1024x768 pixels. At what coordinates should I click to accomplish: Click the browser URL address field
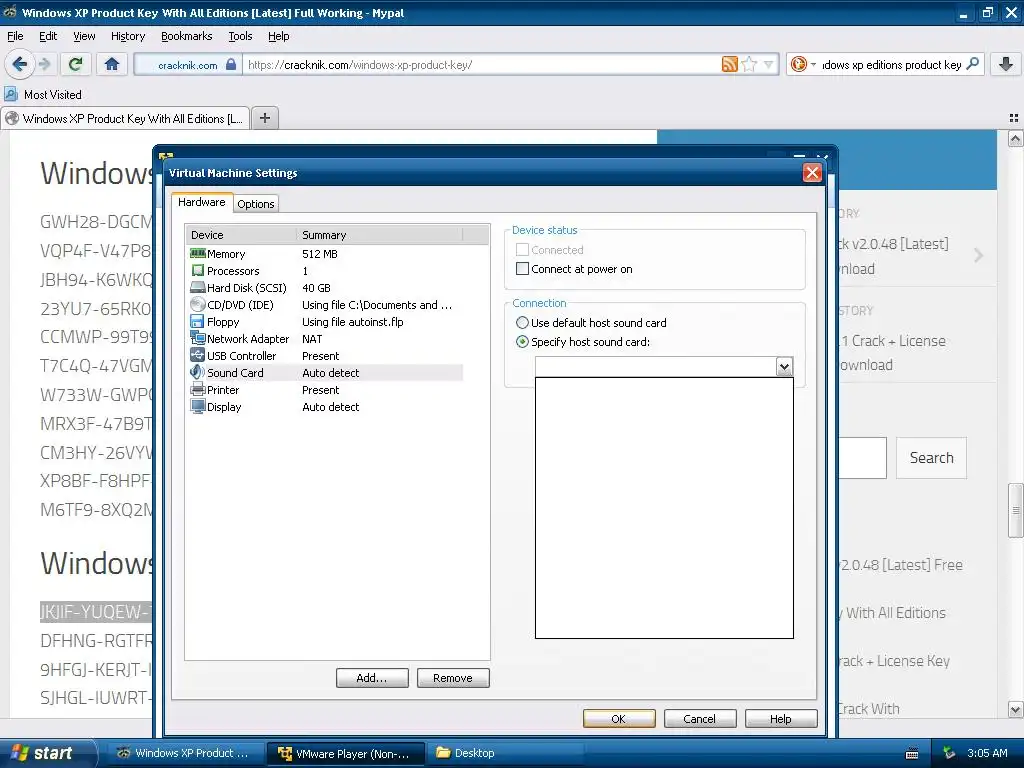(480, 65)
